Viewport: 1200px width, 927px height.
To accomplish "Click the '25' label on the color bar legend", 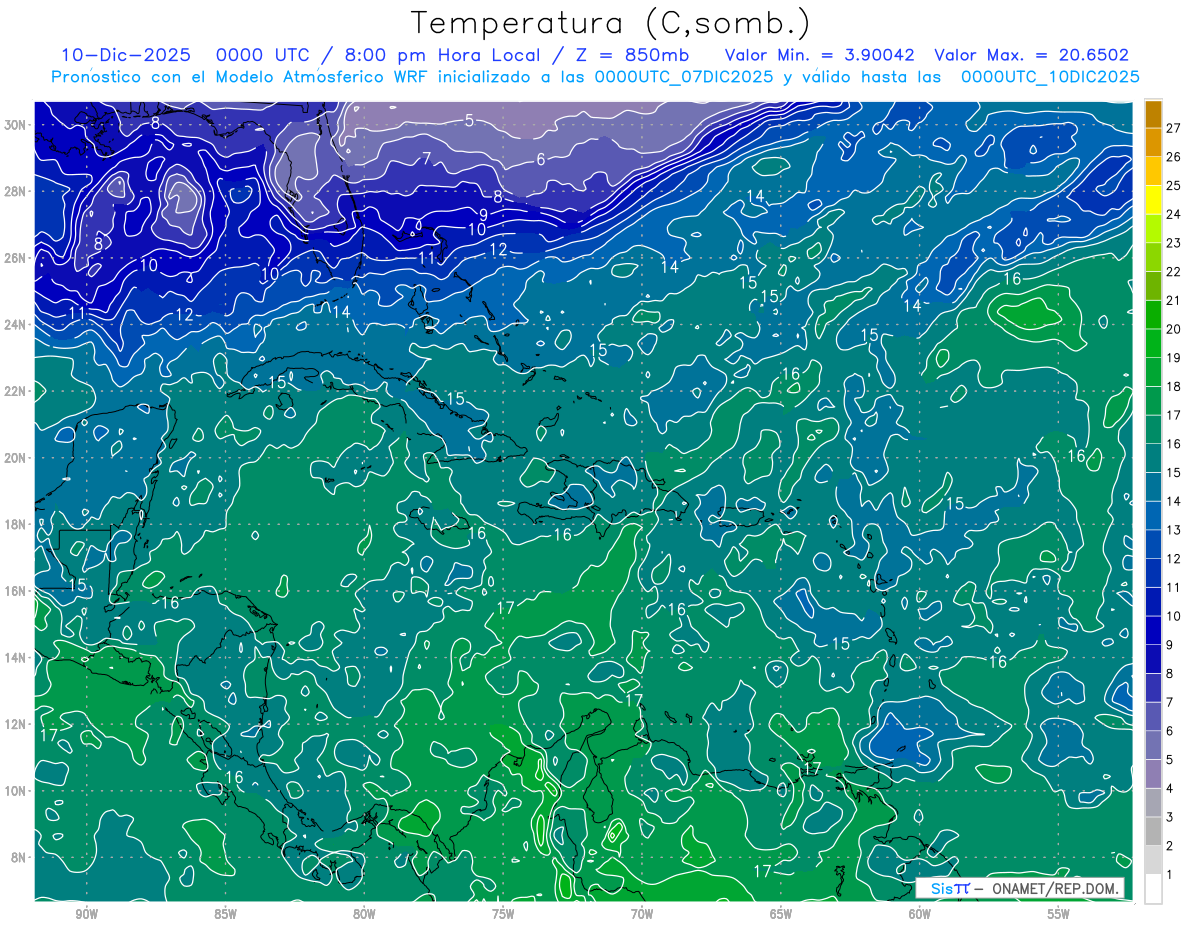I will point(1174,185).
